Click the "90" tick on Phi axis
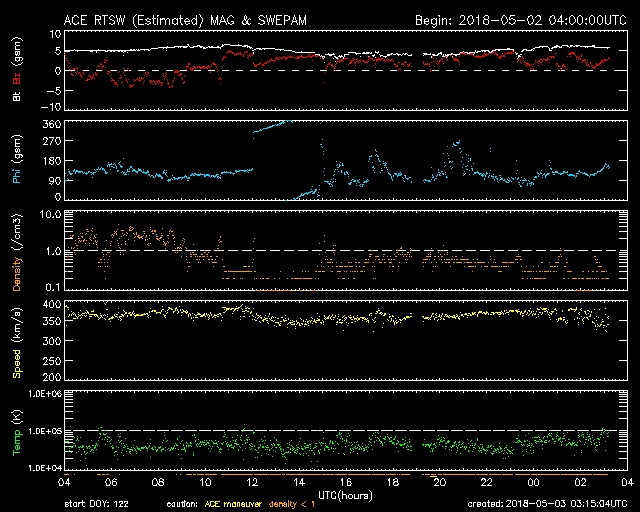The width and height of the screenshot is (640, 512). [x=55, y=181]
